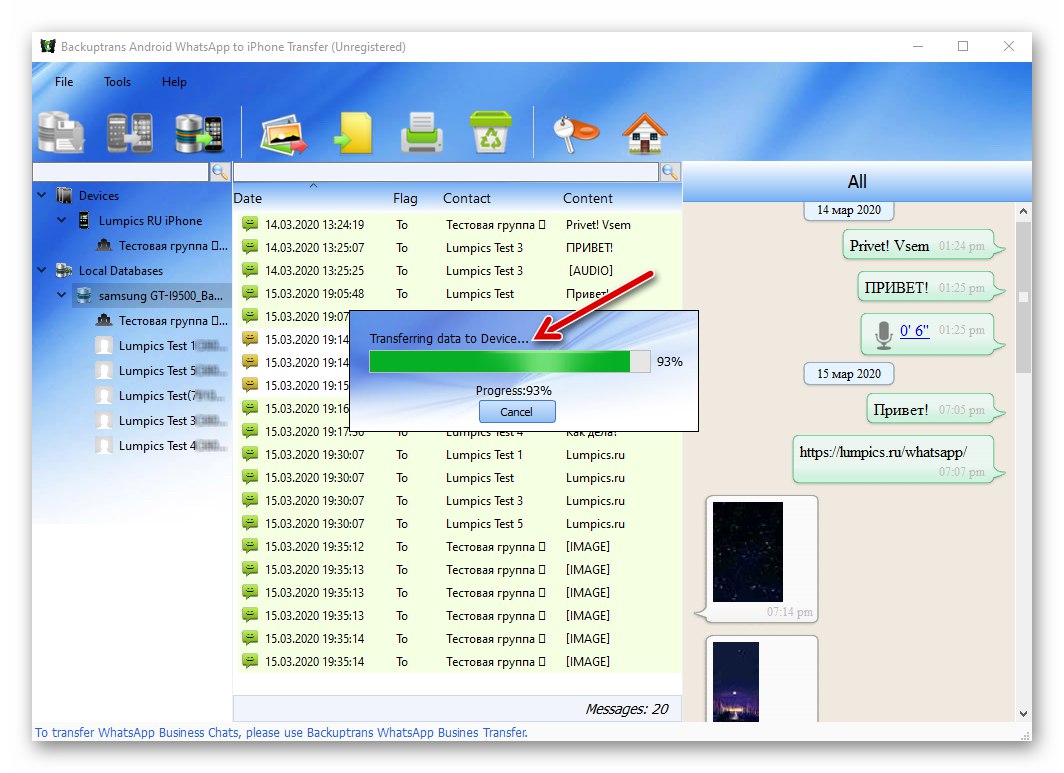Cancel the data transfer
Screen dimensions: 1064x773
click(x=517, y=412)
